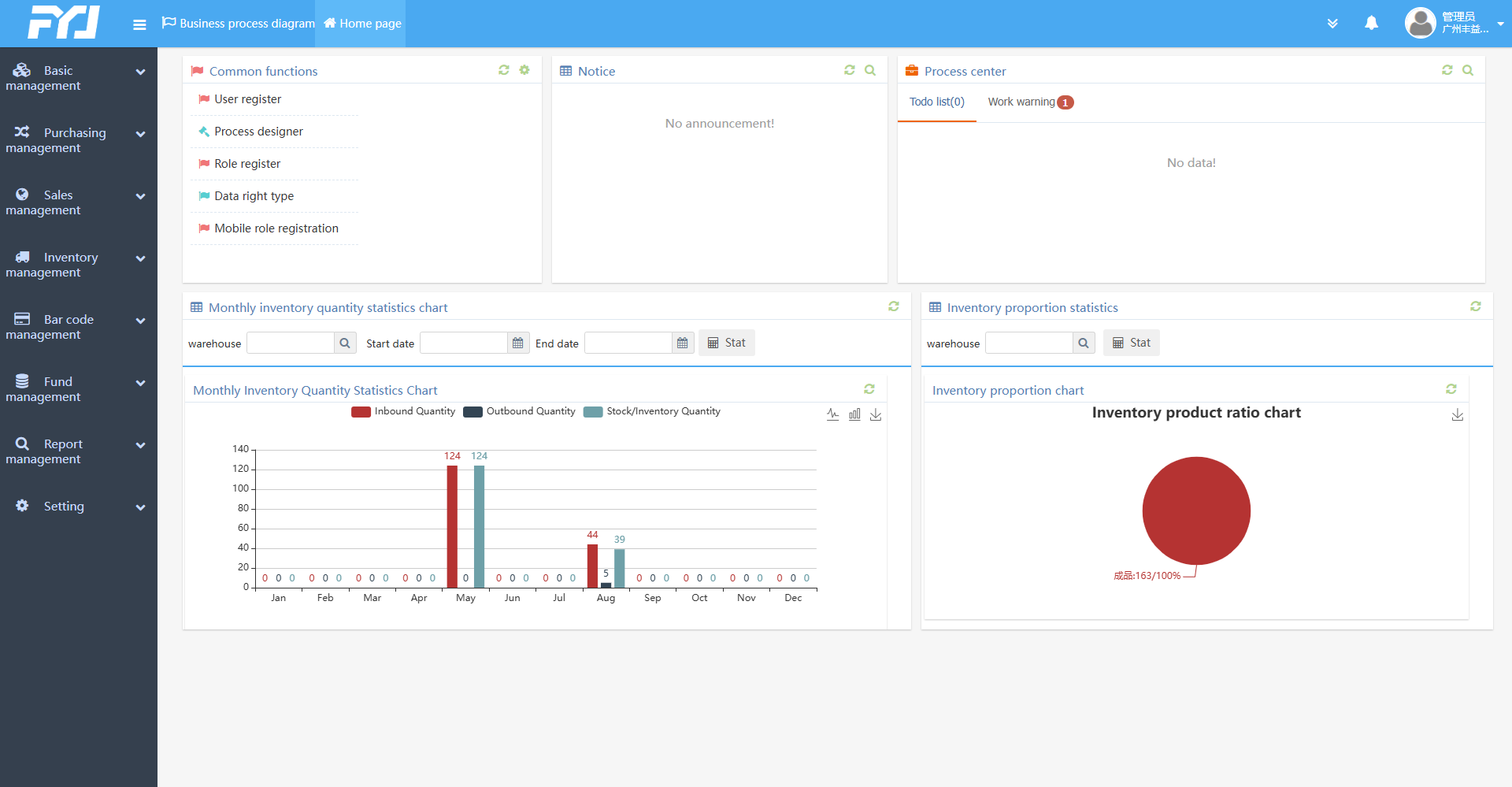
Task: Click the red pie chart slice
Action: click(x=1196, y=510)
